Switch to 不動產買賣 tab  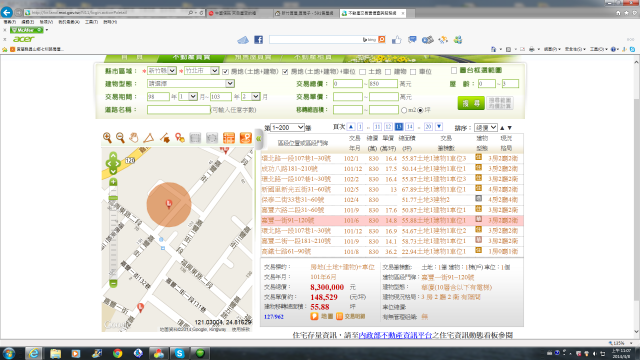[191, 58]
